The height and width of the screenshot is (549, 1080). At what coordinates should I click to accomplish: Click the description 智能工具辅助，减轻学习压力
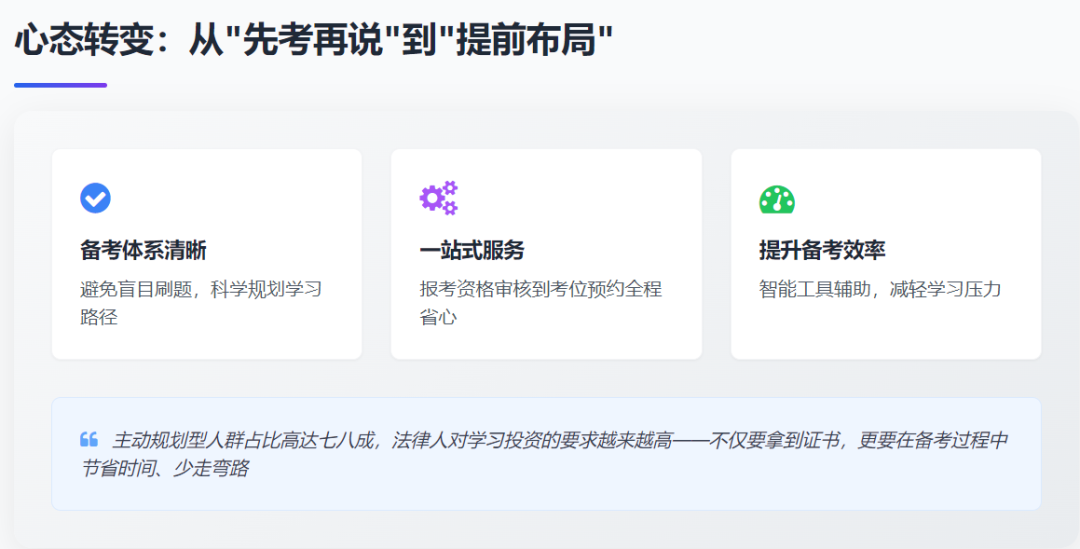pos(880,289)
